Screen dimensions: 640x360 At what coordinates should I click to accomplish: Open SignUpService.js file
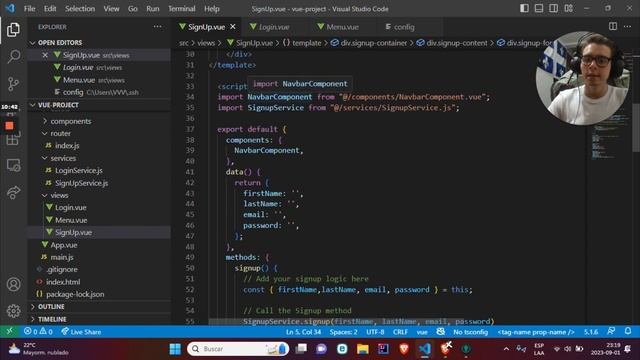[x=81, y=183]
